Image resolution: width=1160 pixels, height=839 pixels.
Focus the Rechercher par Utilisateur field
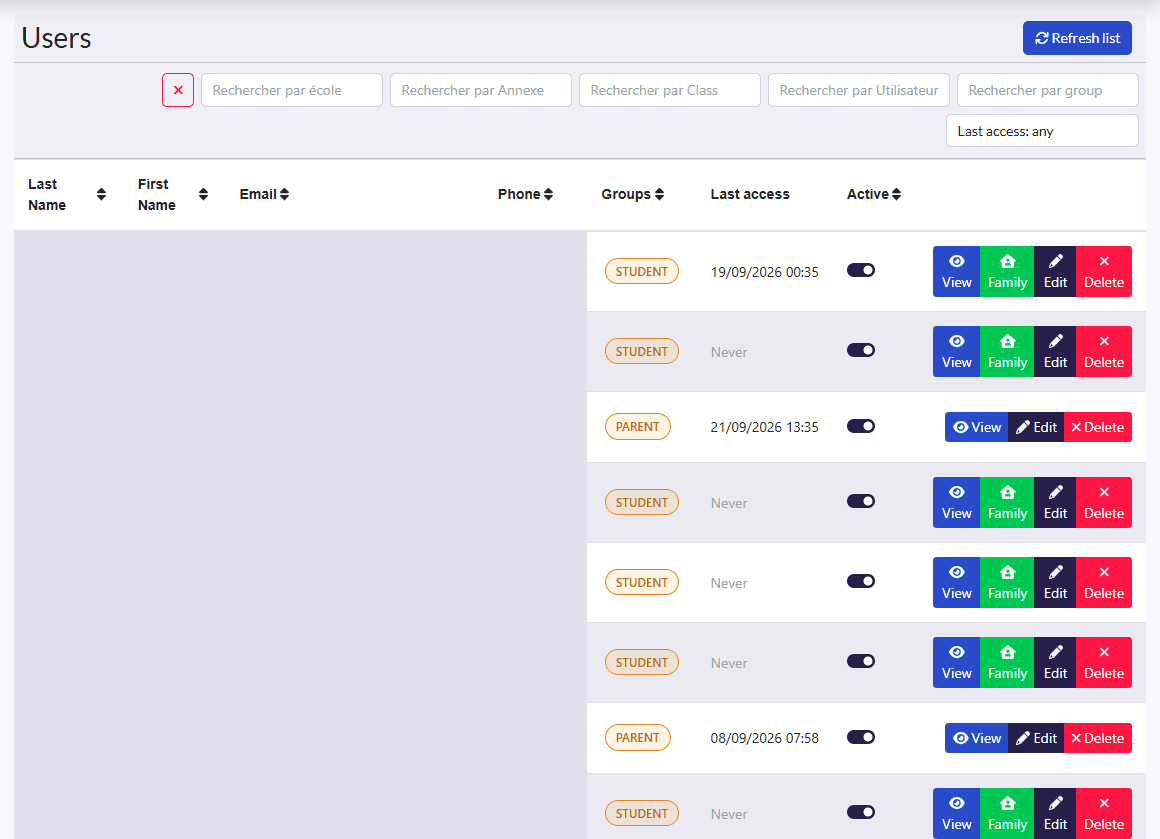tap(859, 90)
